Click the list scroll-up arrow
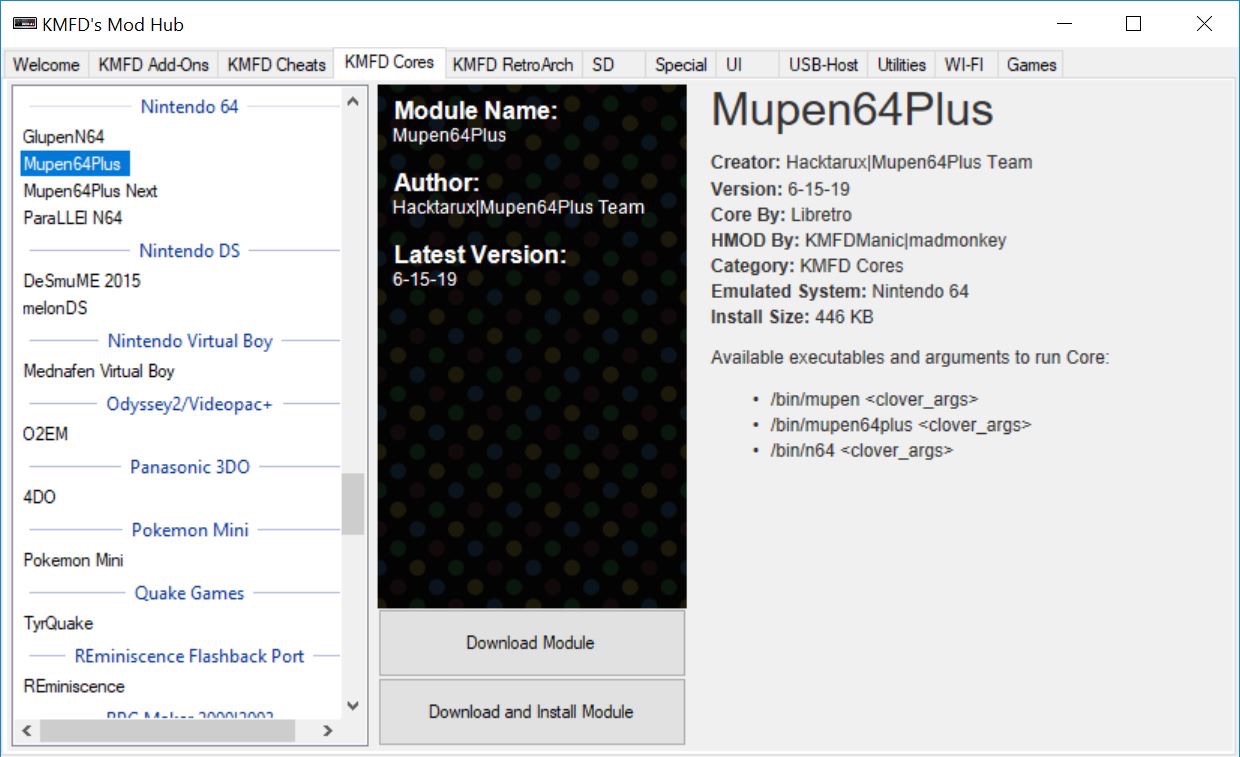Viewport: 1240px width, 757px height. 352,101
